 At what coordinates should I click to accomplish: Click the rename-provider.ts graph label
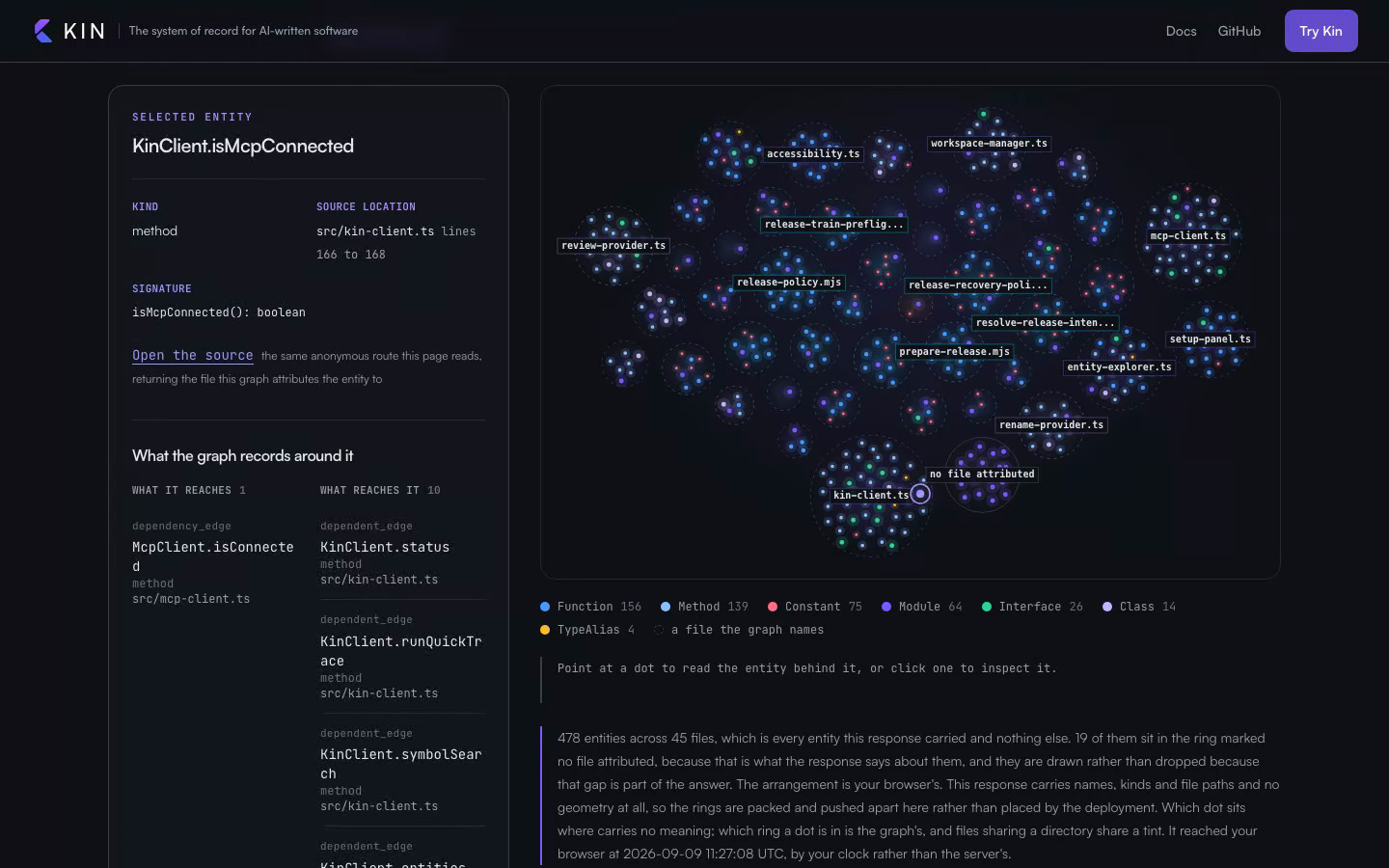click(x=1051, y=424)
